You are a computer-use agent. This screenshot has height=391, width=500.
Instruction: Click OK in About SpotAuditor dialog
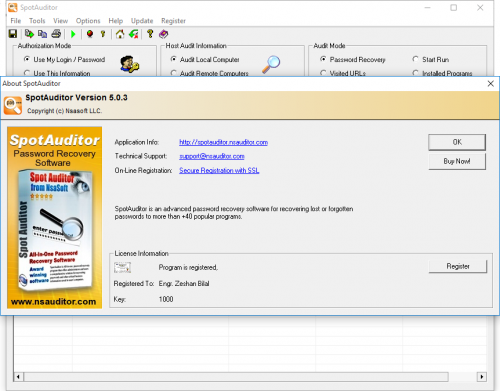pos(457,142)
